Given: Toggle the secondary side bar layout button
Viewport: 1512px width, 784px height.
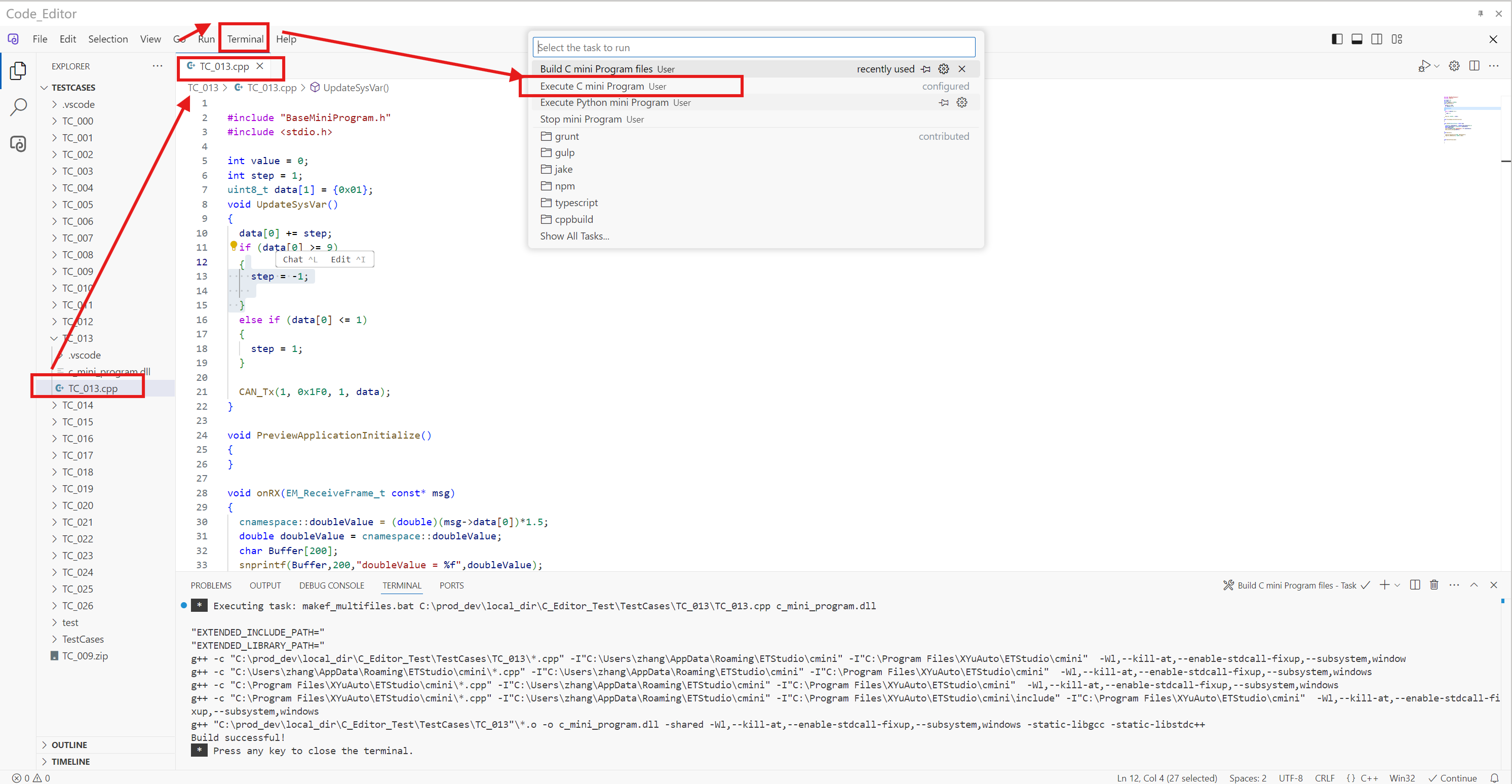Looking at the screenshot, I should pyautogui.click(x=1376, y=40).
